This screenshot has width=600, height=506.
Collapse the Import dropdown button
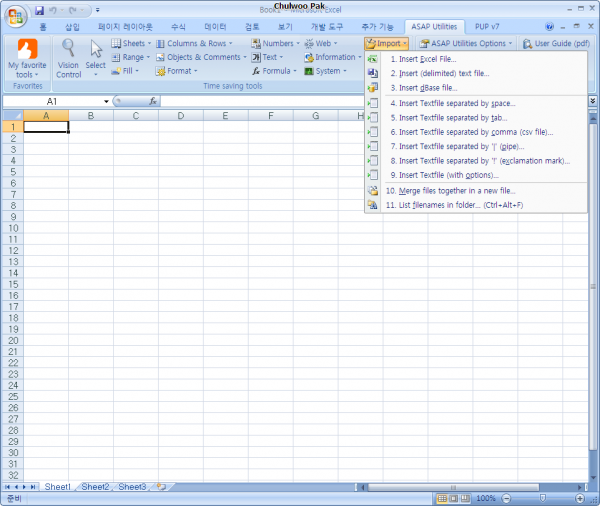[386, 43]
